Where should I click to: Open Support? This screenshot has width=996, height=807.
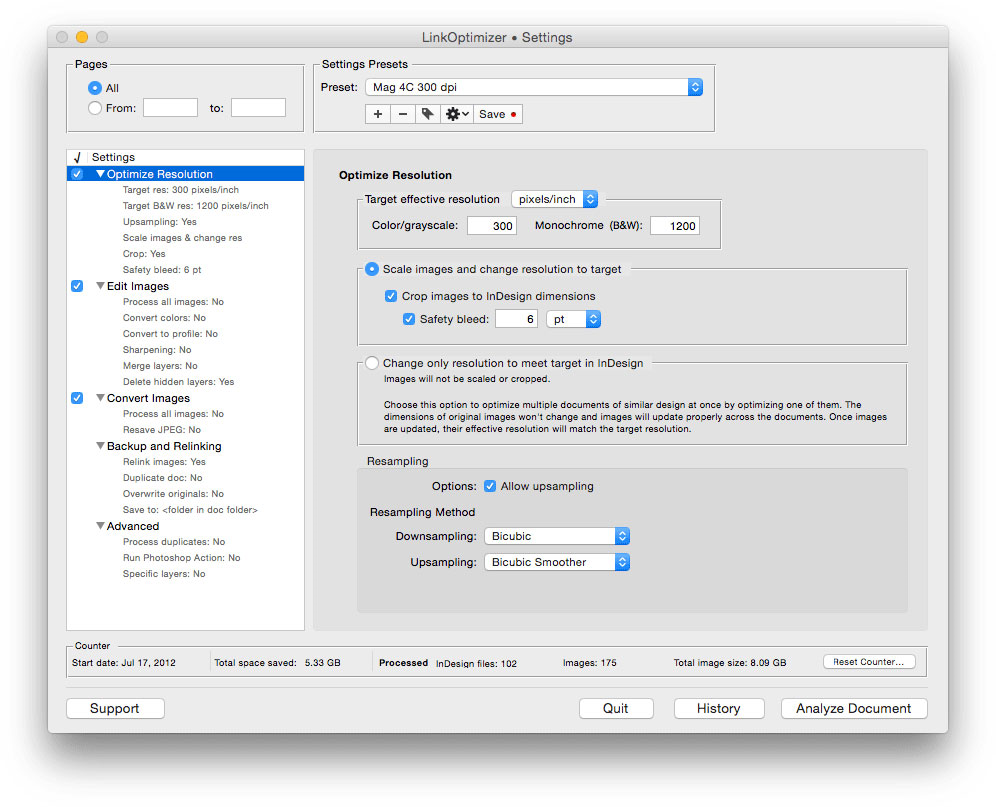click(115, 709)
